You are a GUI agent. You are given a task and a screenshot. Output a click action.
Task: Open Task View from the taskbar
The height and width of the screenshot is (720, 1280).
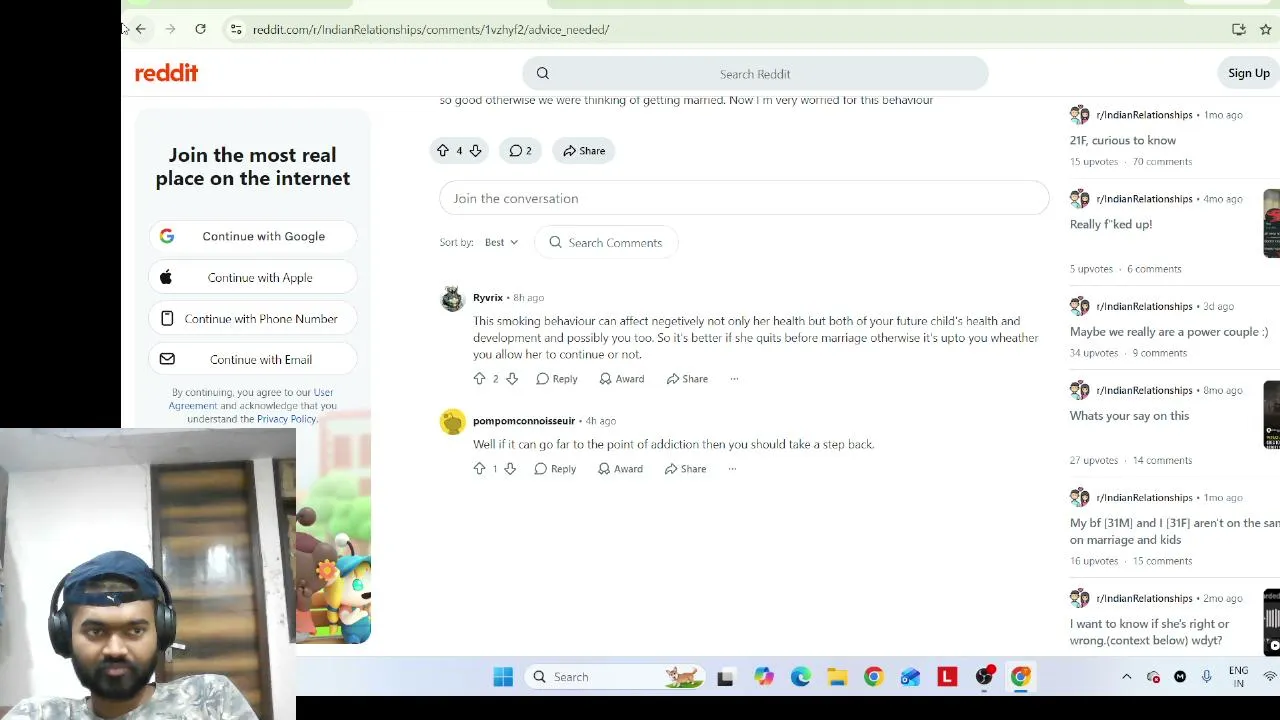[725, 677]
